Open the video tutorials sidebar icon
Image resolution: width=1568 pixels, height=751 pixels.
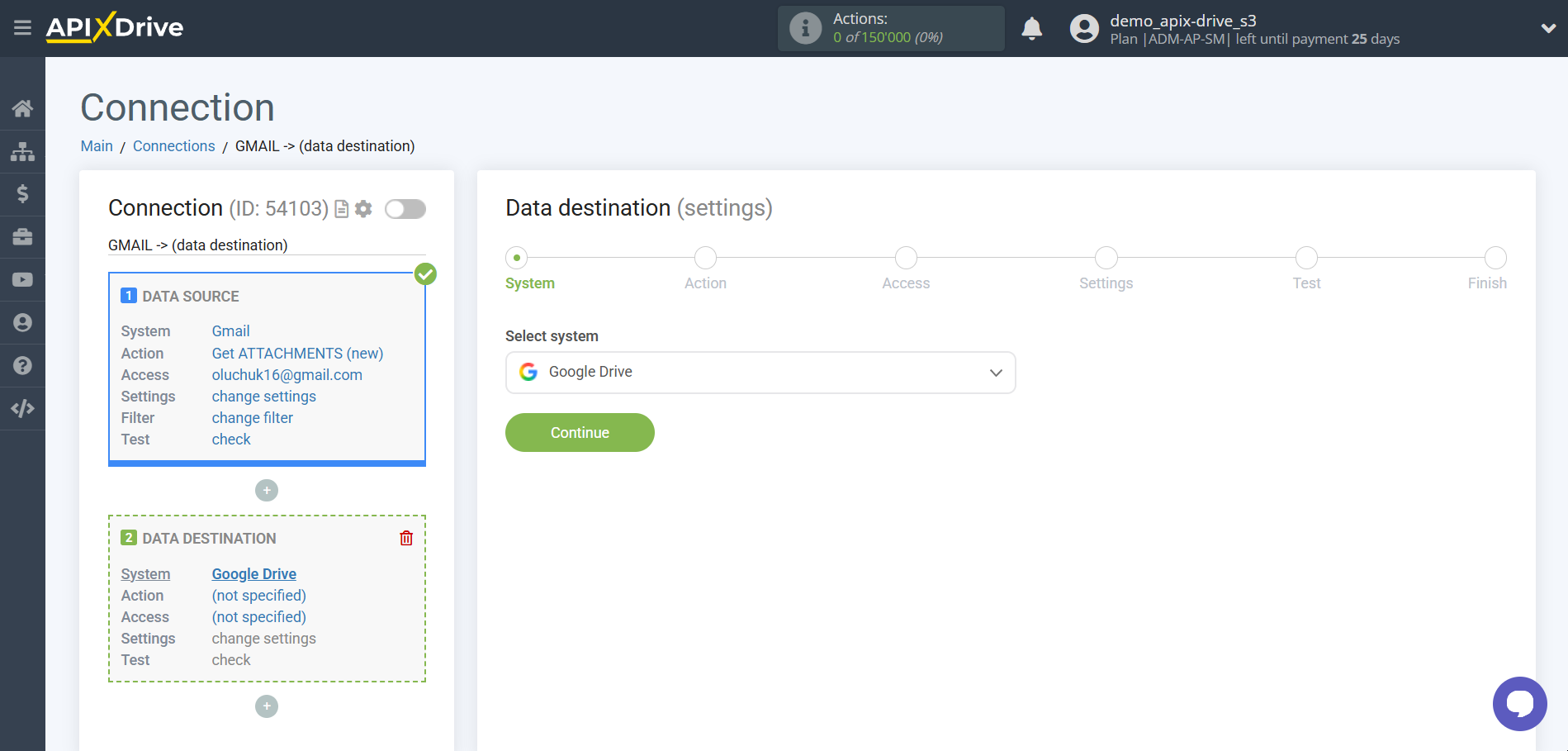(x=22, y=280)
